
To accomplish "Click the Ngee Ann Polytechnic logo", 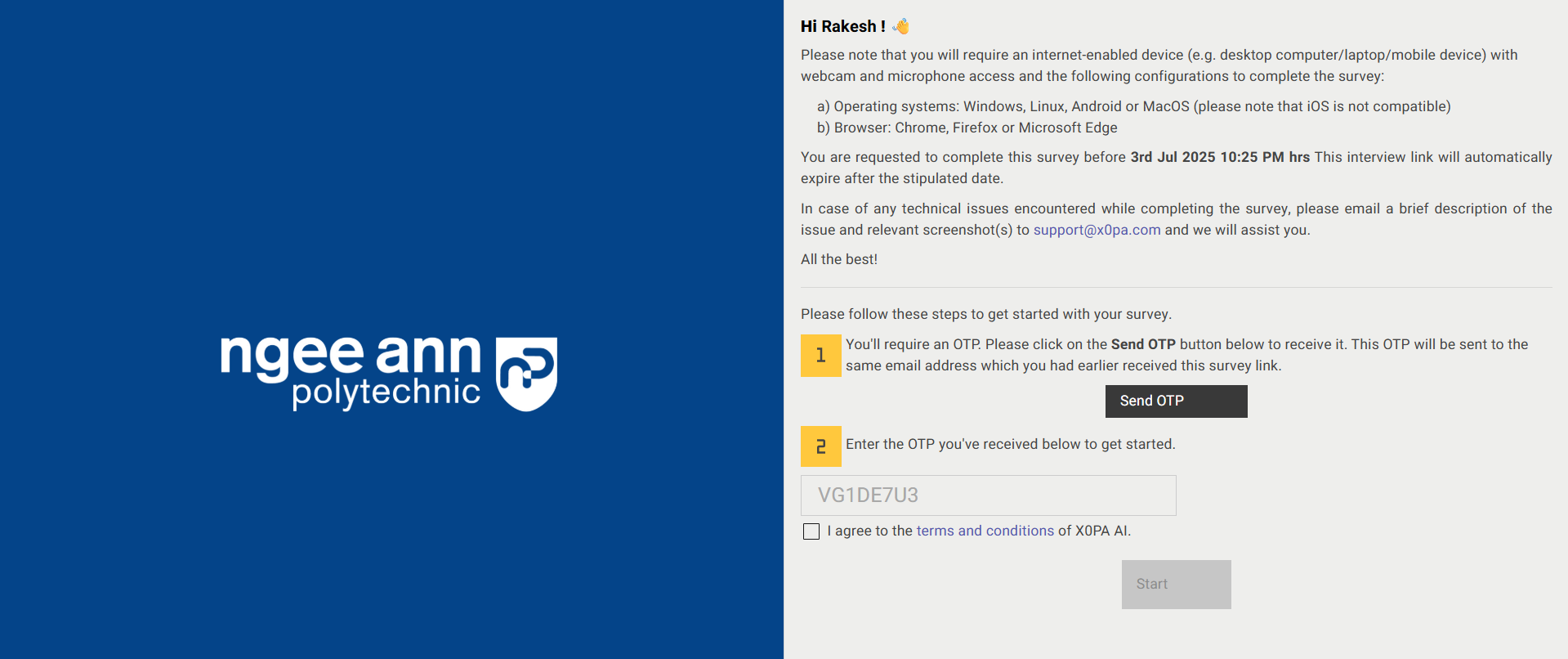I will [x=388, y=372].
